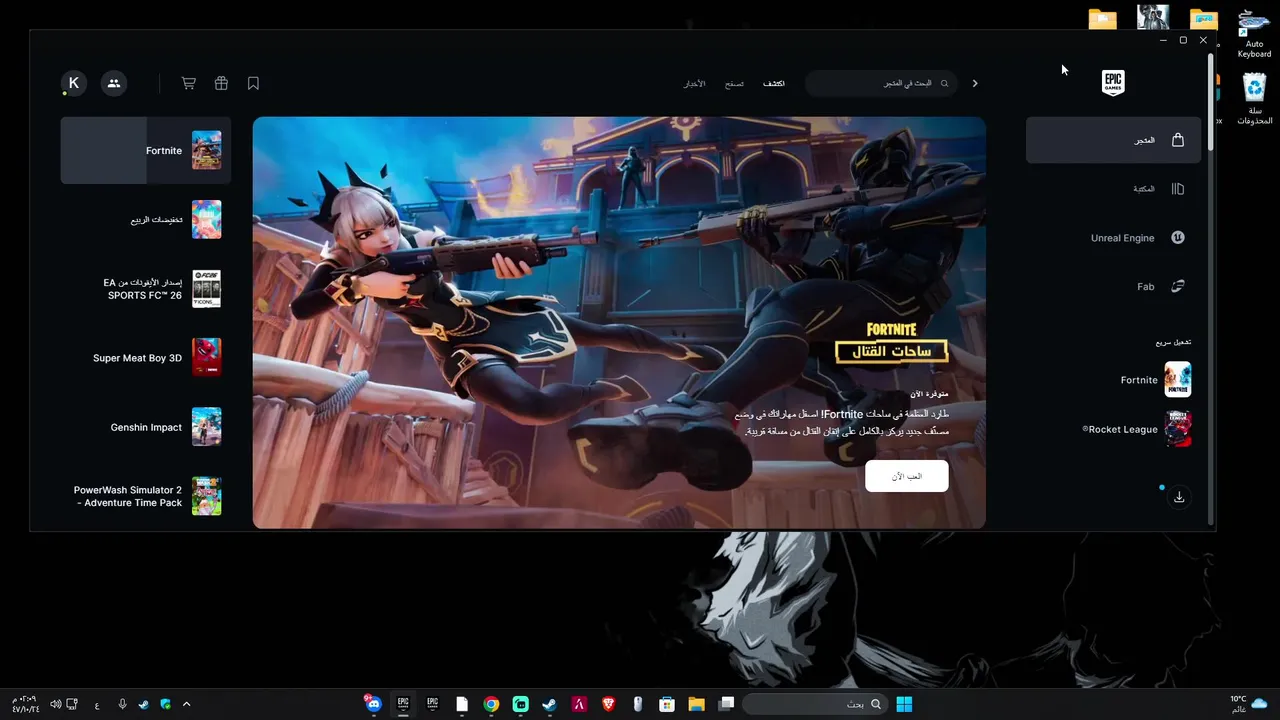This screenshot has width=1280, height=720.
Task: Click the taskbar search box بحث
Action: (815, 704)
